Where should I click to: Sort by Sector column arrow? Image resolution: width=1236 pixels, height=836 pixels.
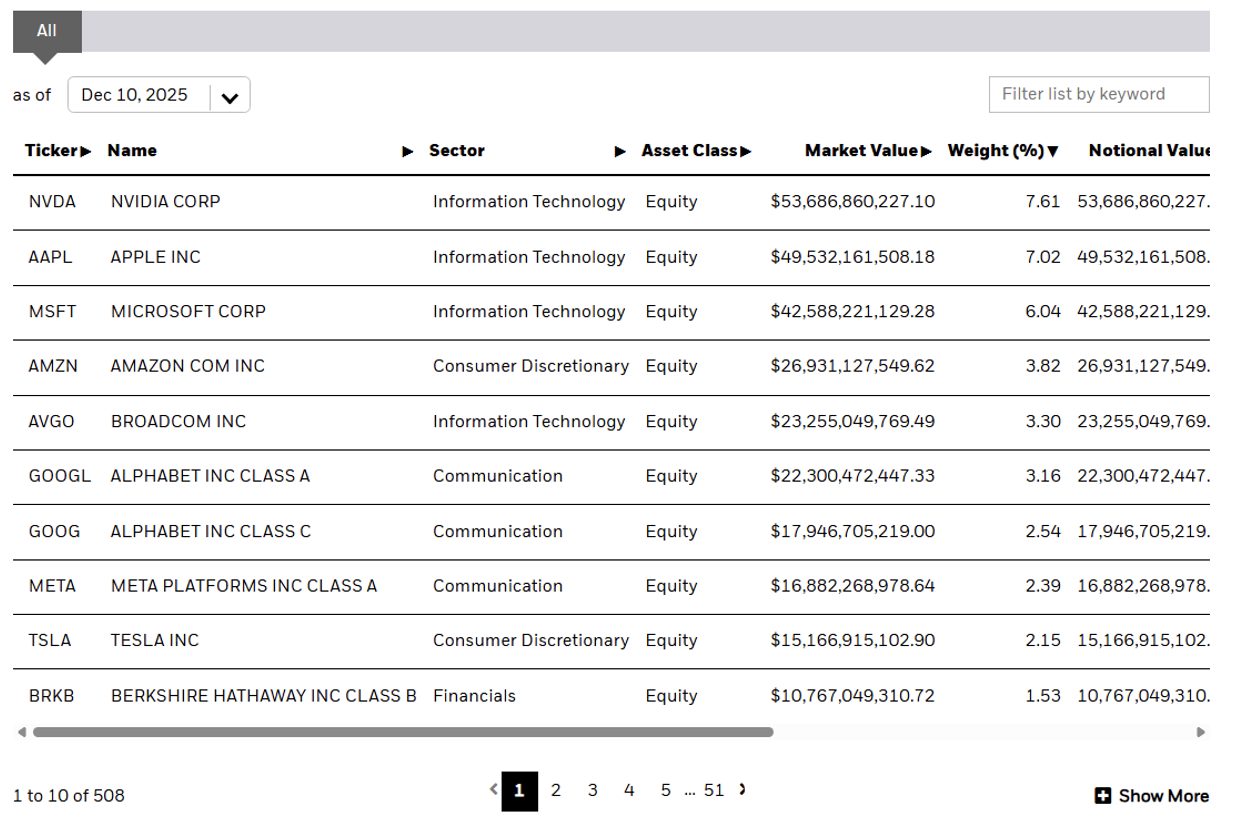(x=620, y=152)
